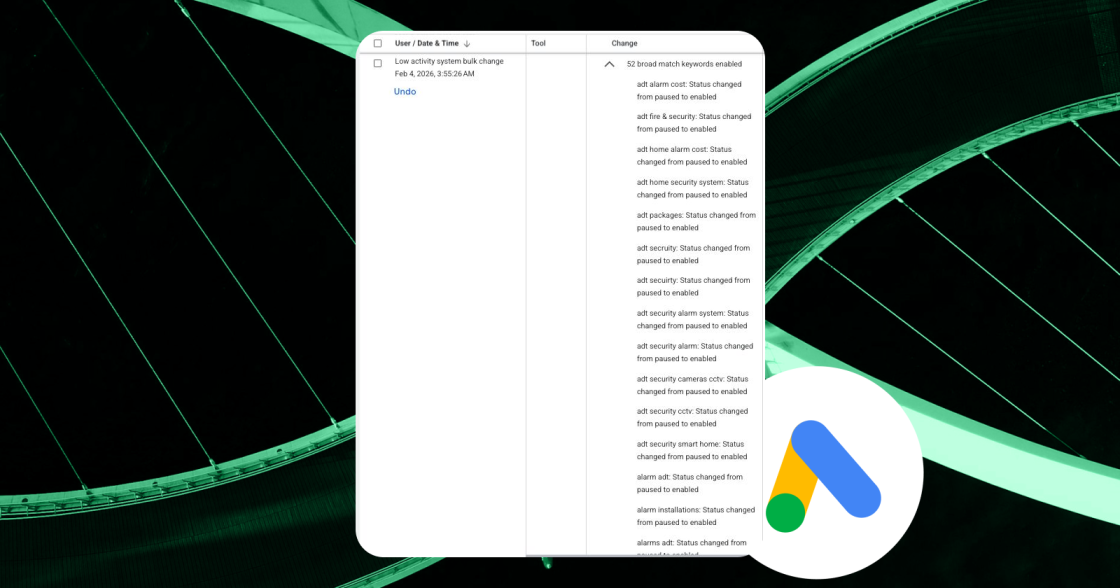Check the Low activity system bulk change row
This screenshot has width=1120, height=588.
click(x=377, y=61)
